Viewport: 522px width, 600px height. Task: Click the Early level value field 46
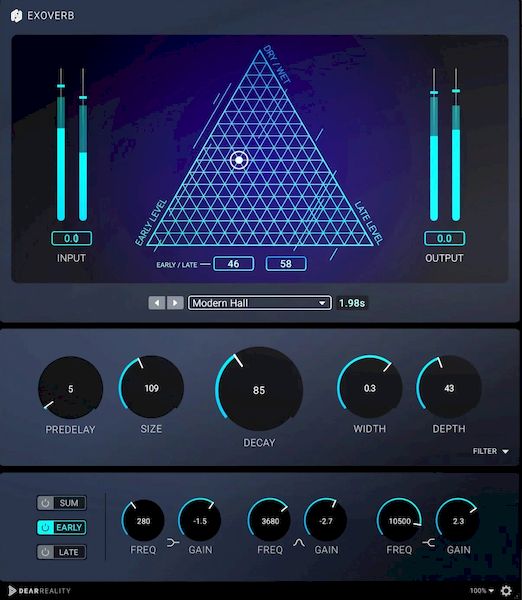(x=233, y=264)
